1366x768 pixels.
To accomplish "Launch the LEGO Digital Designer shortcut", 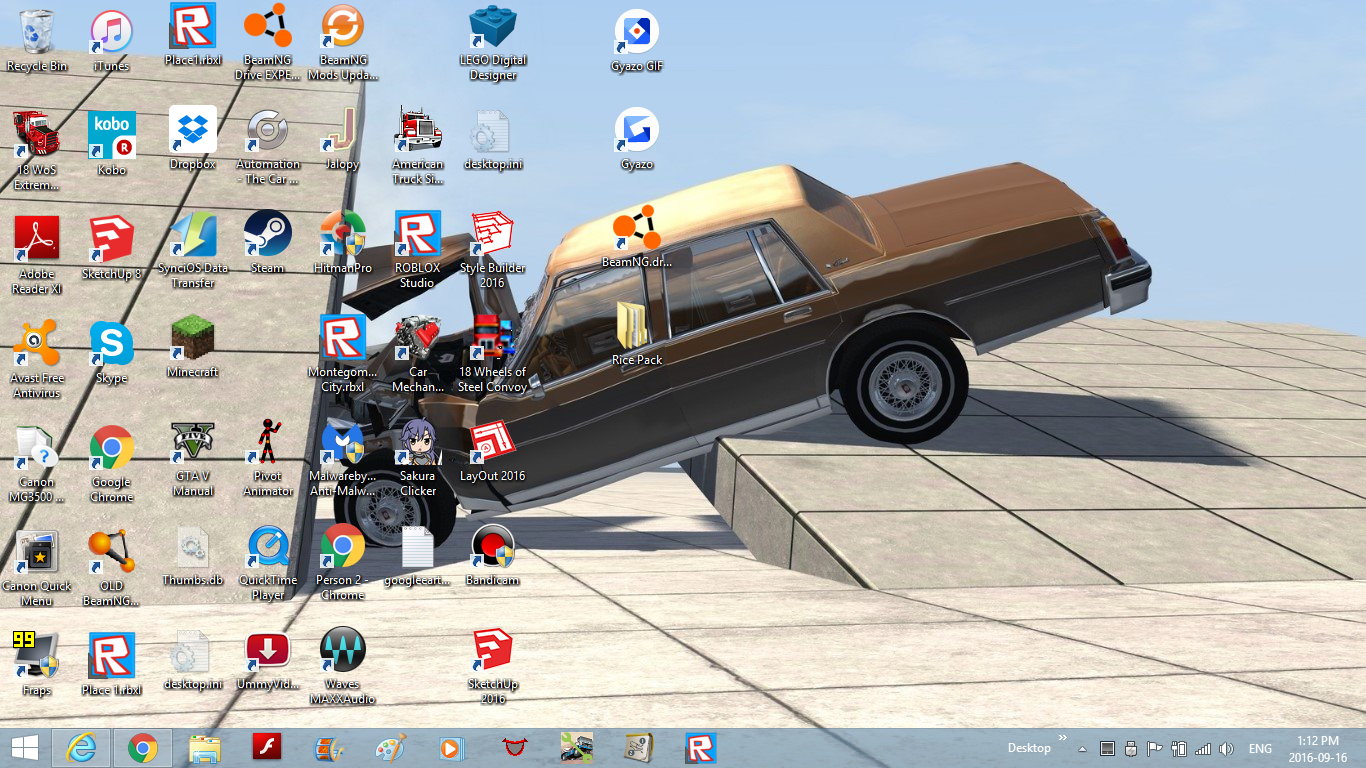I will tap(493, 41).
